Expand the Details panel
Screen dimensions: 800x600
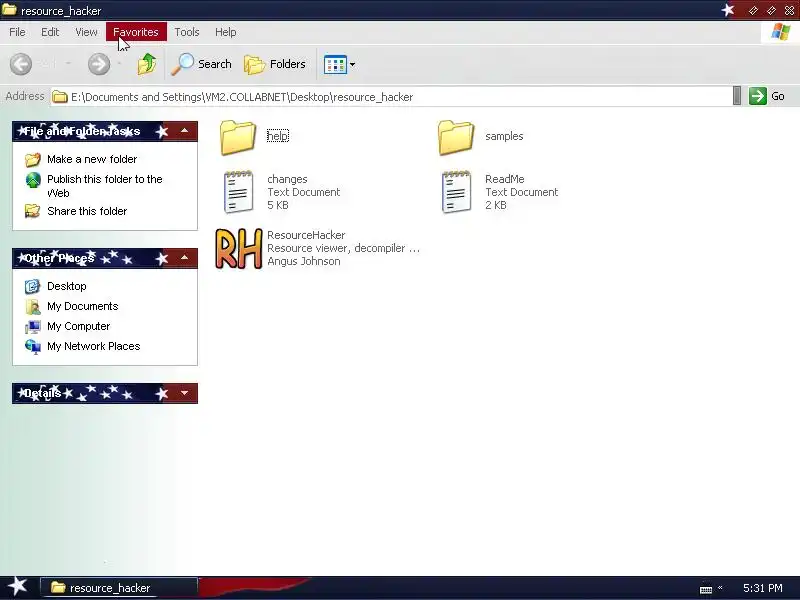tap(184, 393)
